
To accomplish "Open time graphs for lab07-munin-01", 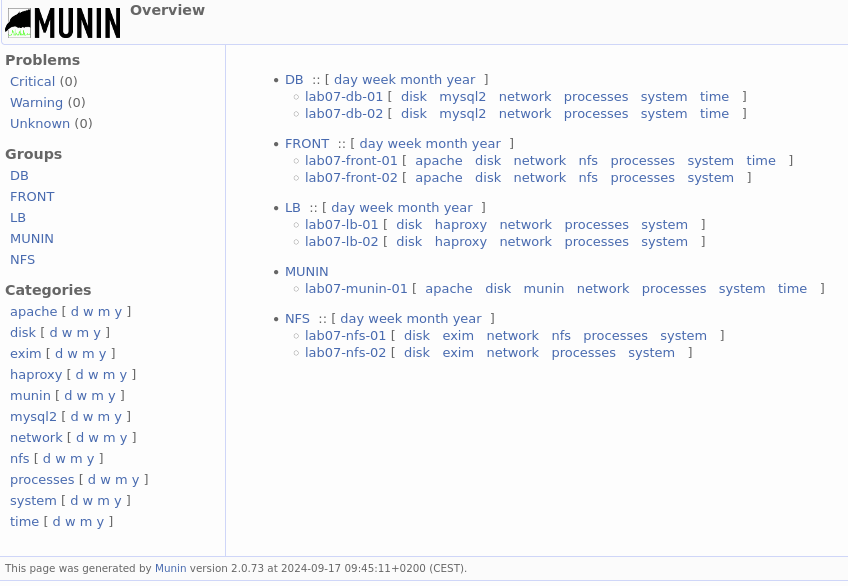I will point(792,289).
